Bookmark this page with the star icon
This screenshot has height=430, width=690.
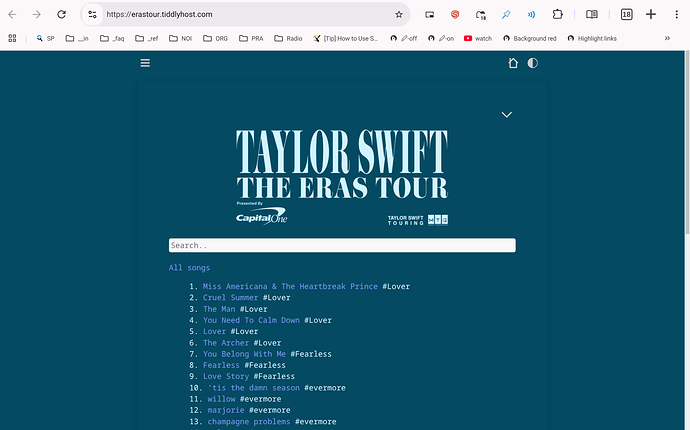(399, 15)
